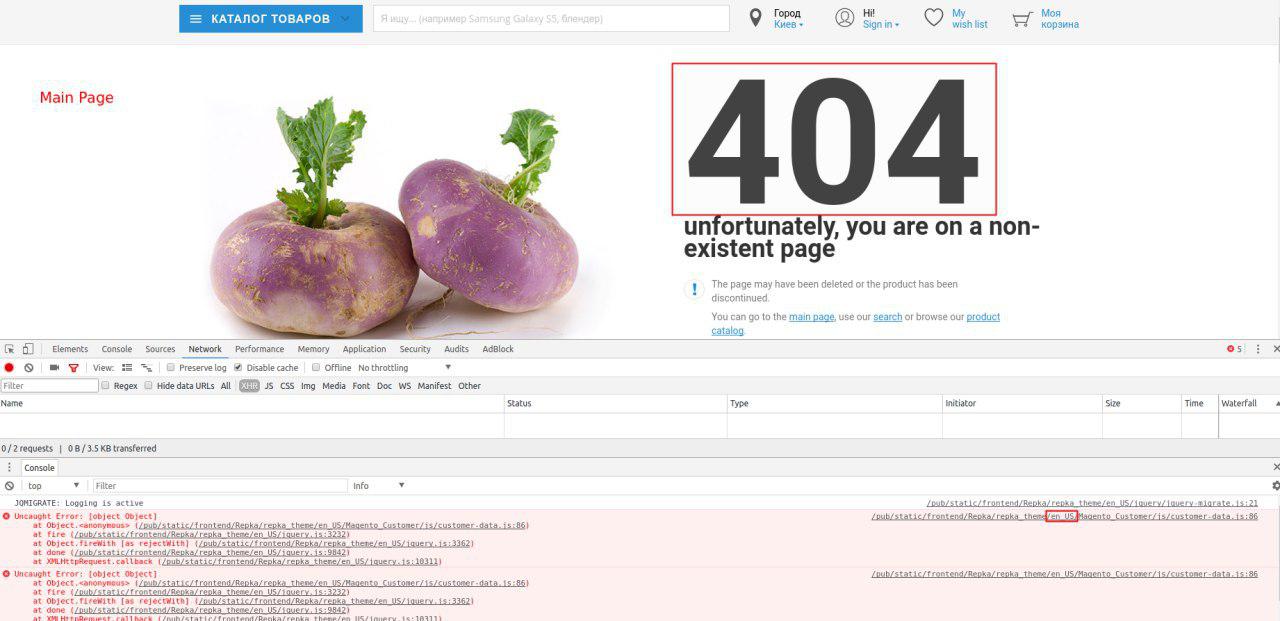The height and width of the screenshot is (621, 1280).
Task: Toggle the overview waterfall view icon
Action: [146, 368]
